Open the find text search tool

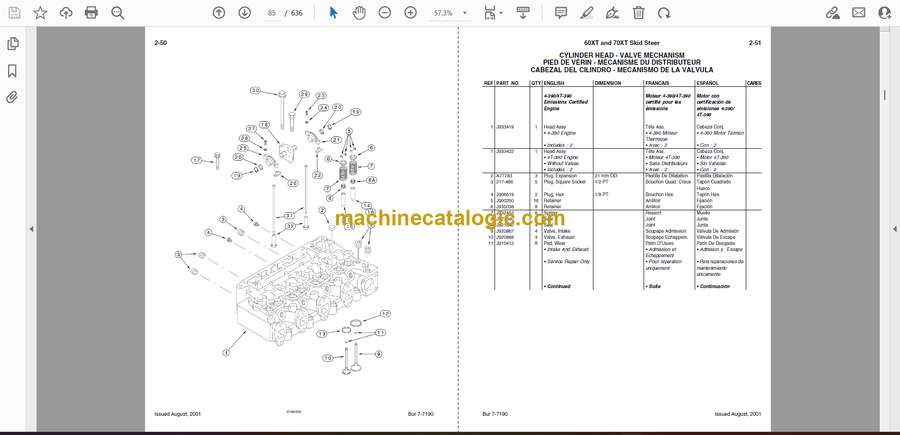point(118,13)
